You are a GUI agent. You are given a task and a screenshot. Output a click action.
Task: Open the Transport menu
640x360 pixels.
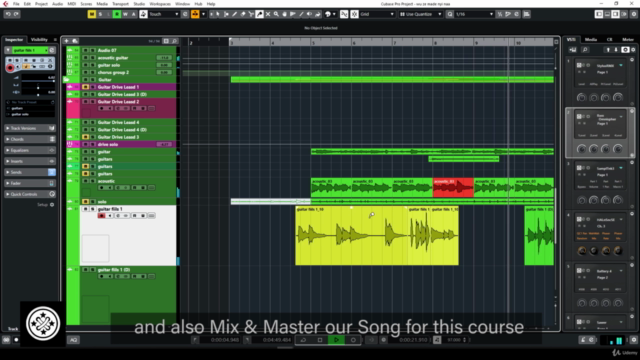click(120, 4)
